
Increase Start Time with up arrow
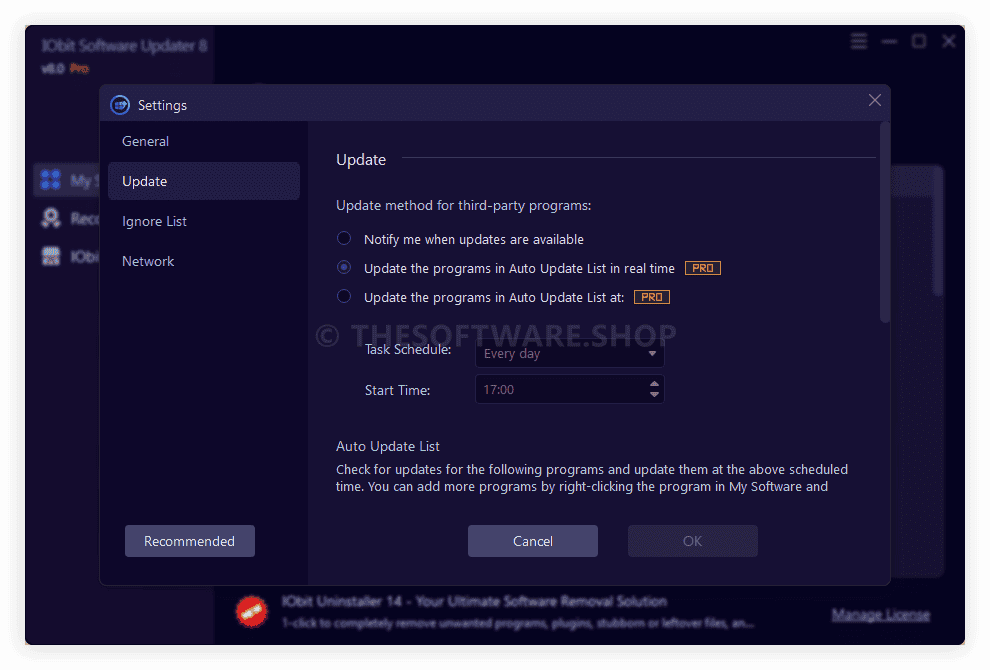(x=654, y=383)
